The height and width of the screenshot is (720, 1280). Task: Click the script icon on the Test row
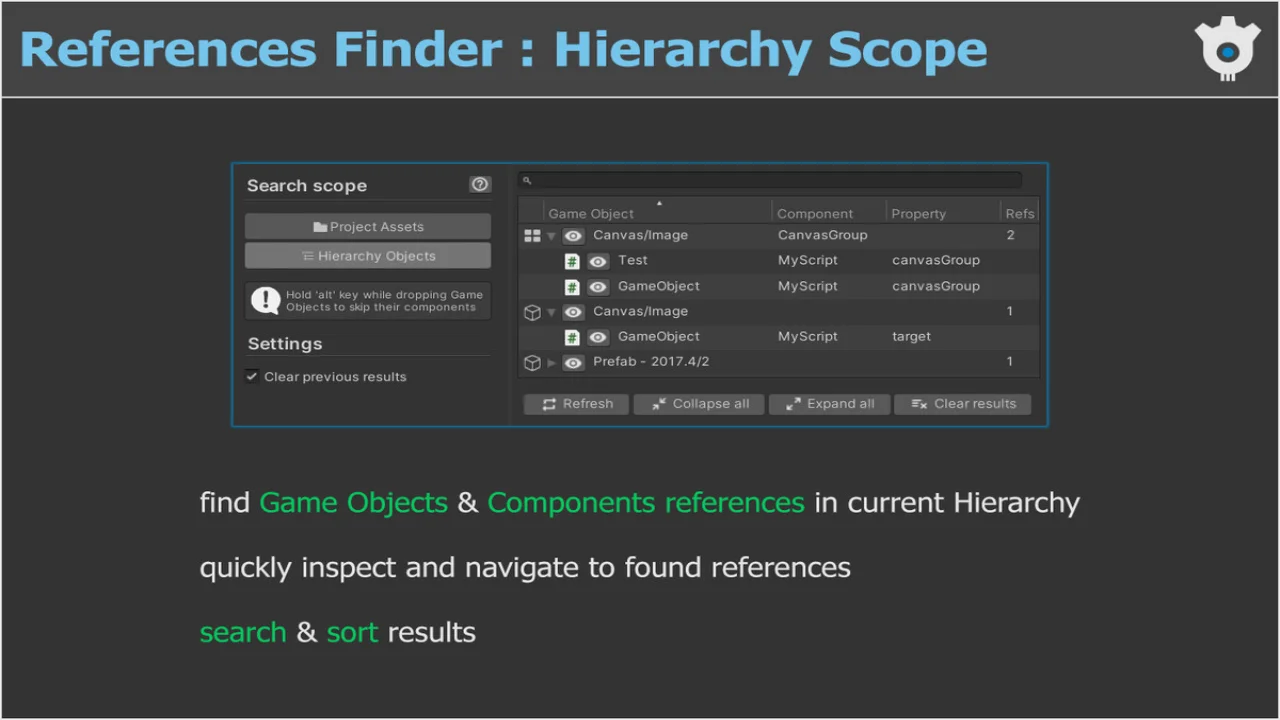(x=572, y=262)
